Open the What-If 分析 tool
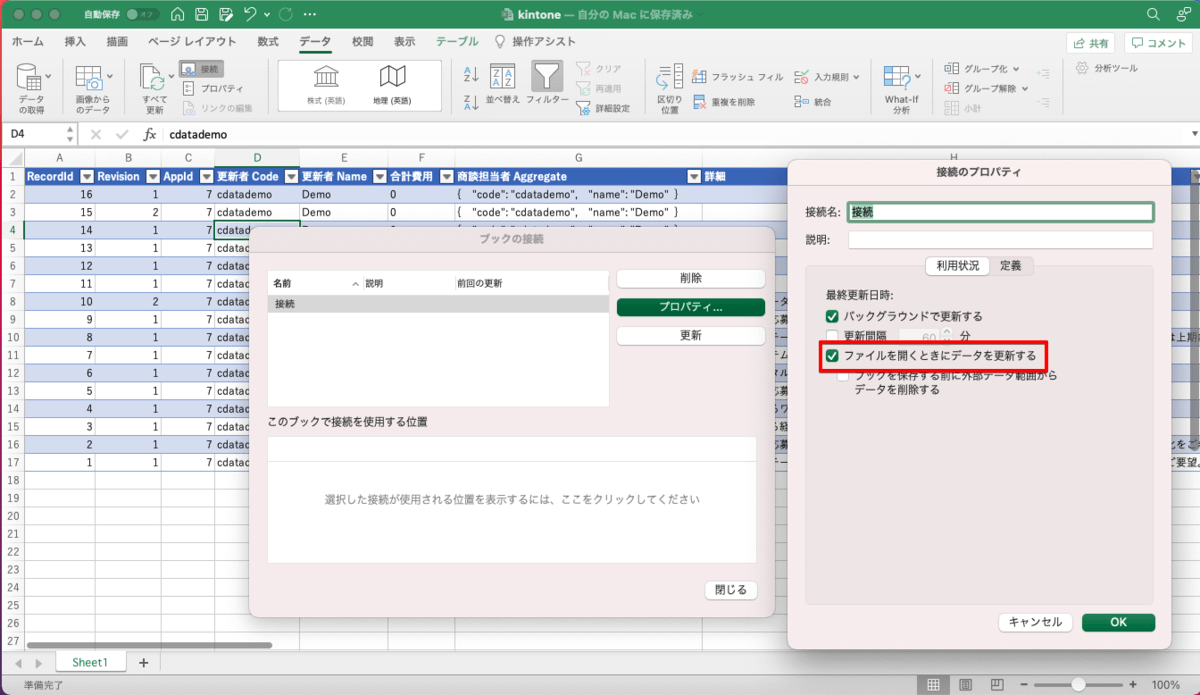 click(901, 90)
